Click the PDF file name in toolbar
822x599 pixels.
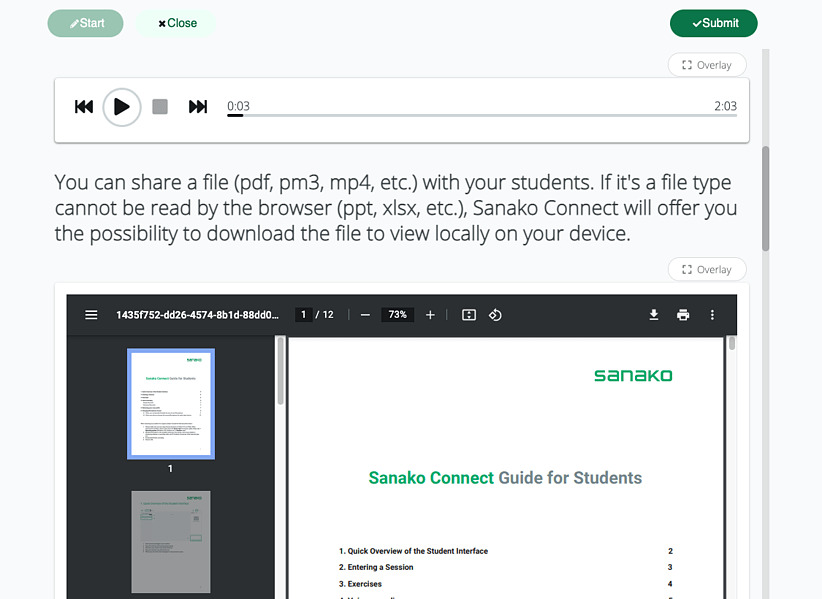click(x=198, y=315)
